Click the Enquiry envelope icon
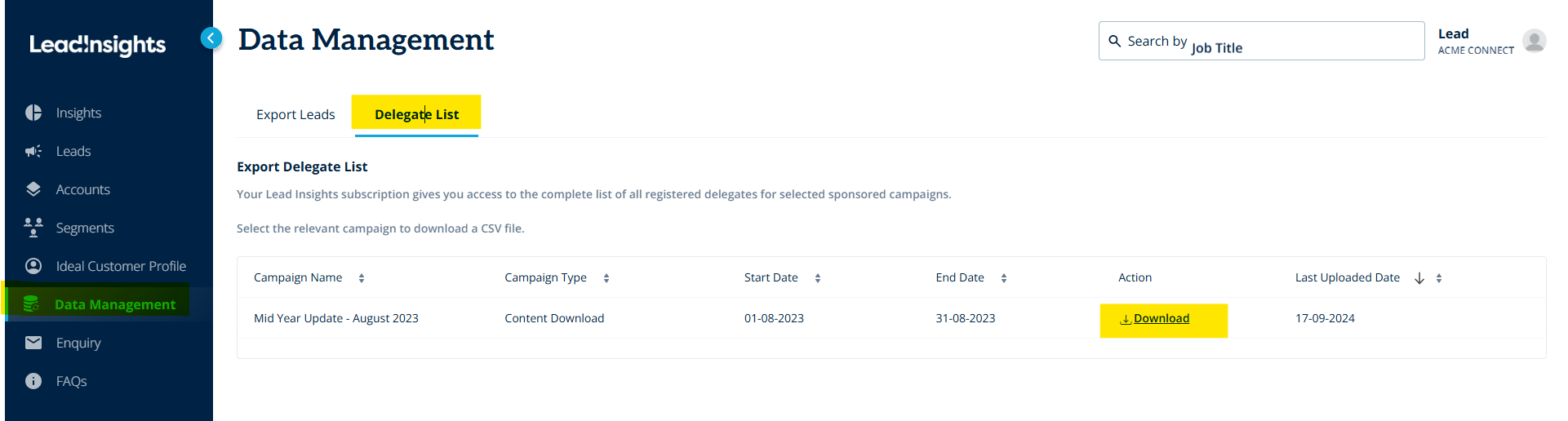1568x421 pixels. click(33, 343)
